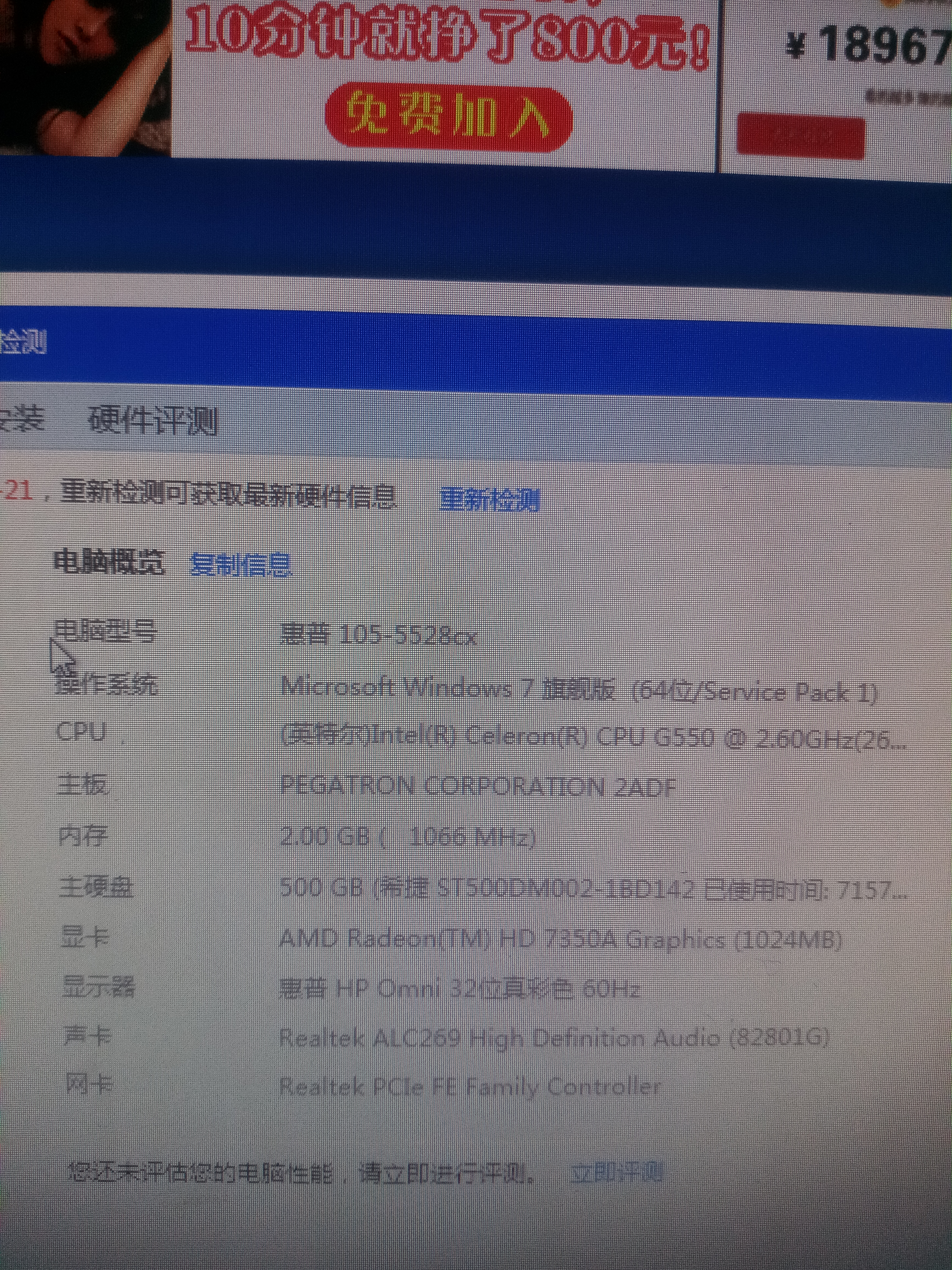The image size is (952, 1270).
Task: Select the 惠普 HP Omni 32位真彩色 value
Action: [460, 989]
